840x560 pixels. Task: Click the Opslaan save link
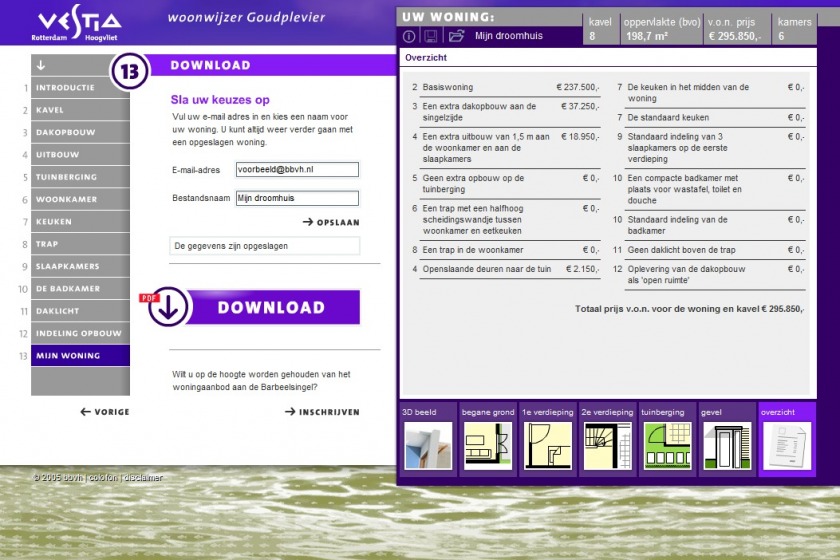coord(331,222)
